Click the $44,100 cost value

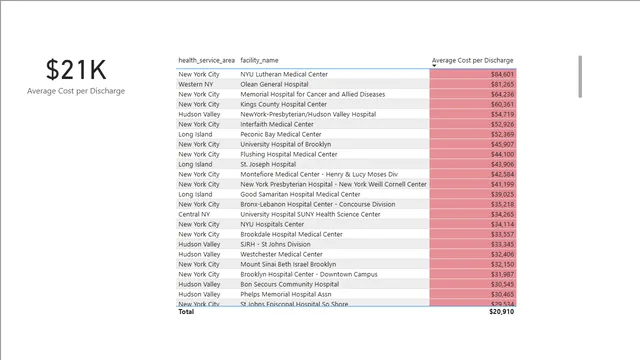coord(502,154)
